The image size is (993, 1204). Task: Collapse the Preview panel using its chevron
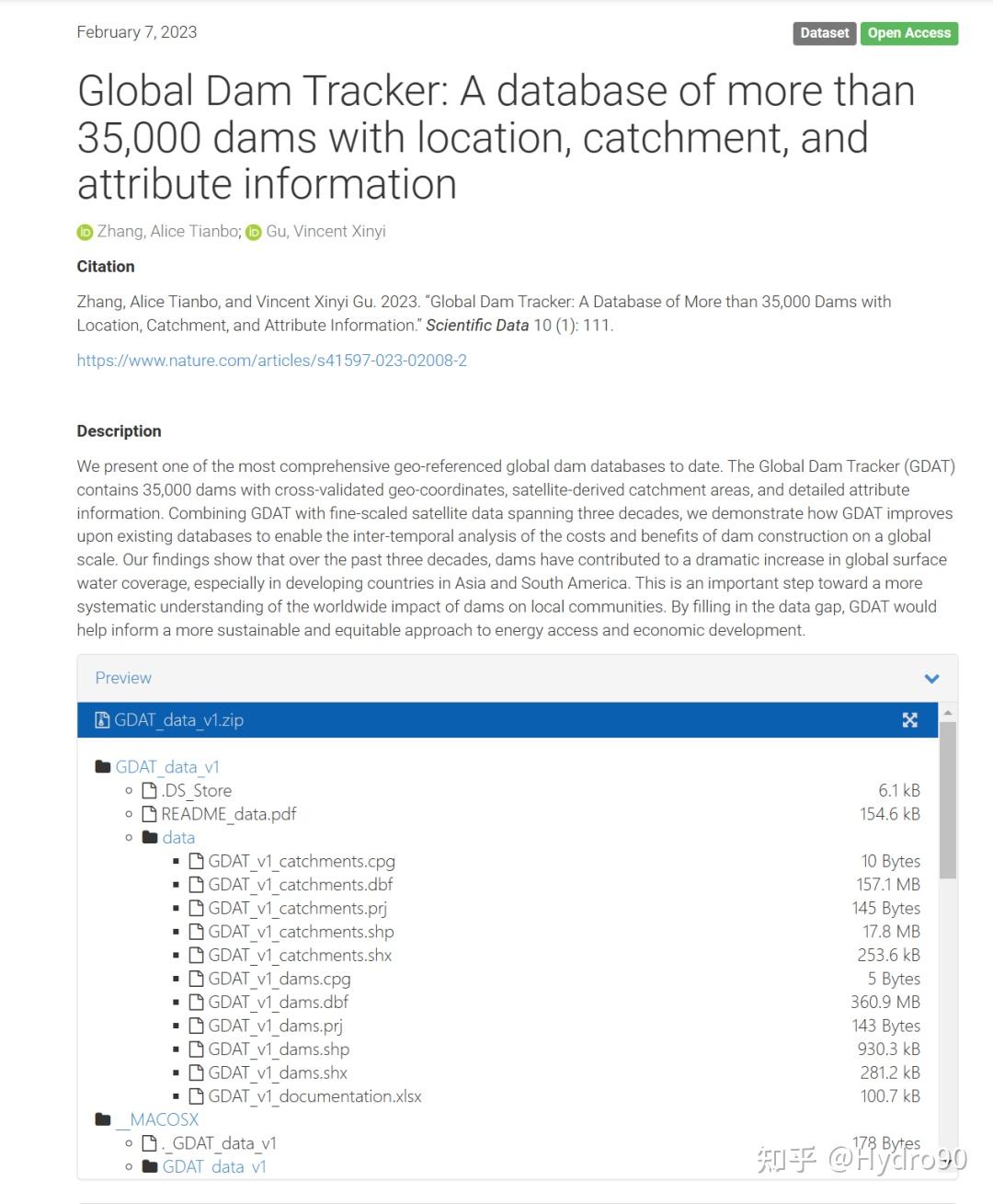930,679
